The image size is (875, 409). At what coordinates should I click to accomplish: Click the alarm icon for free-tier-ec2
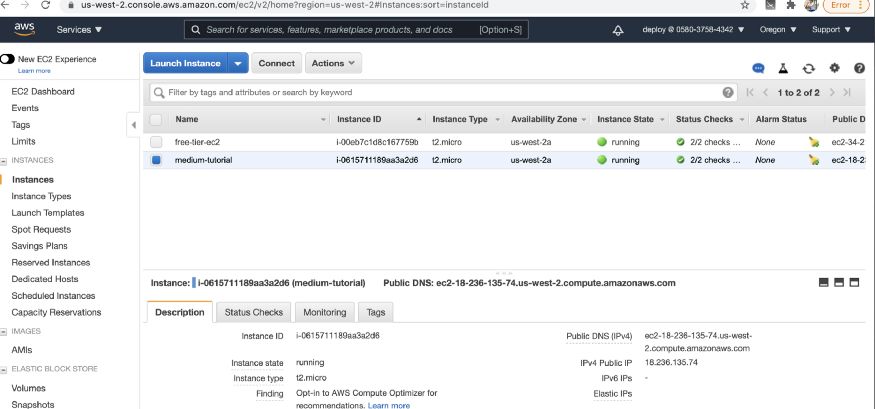tap(814, 142)
